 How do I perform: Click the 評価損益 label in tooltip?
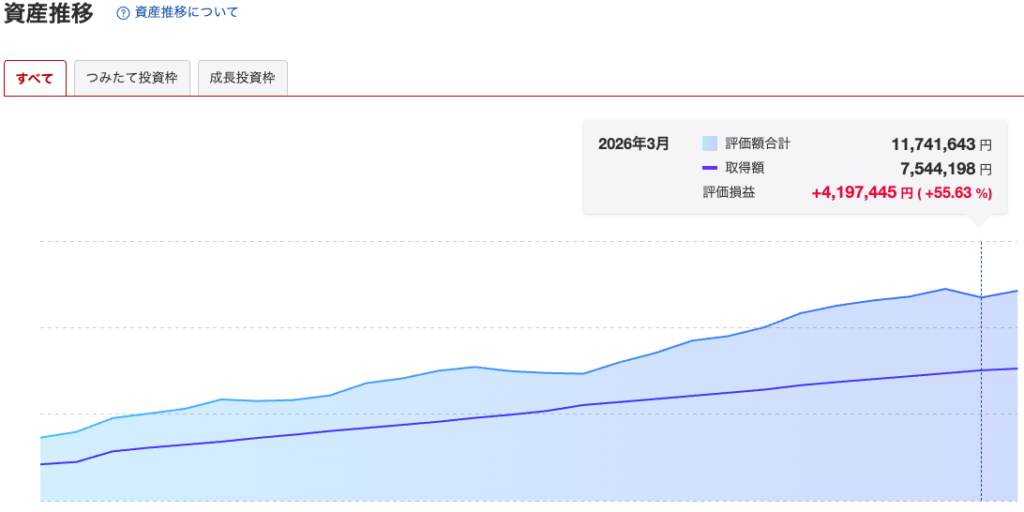click(x=728, y=192)
